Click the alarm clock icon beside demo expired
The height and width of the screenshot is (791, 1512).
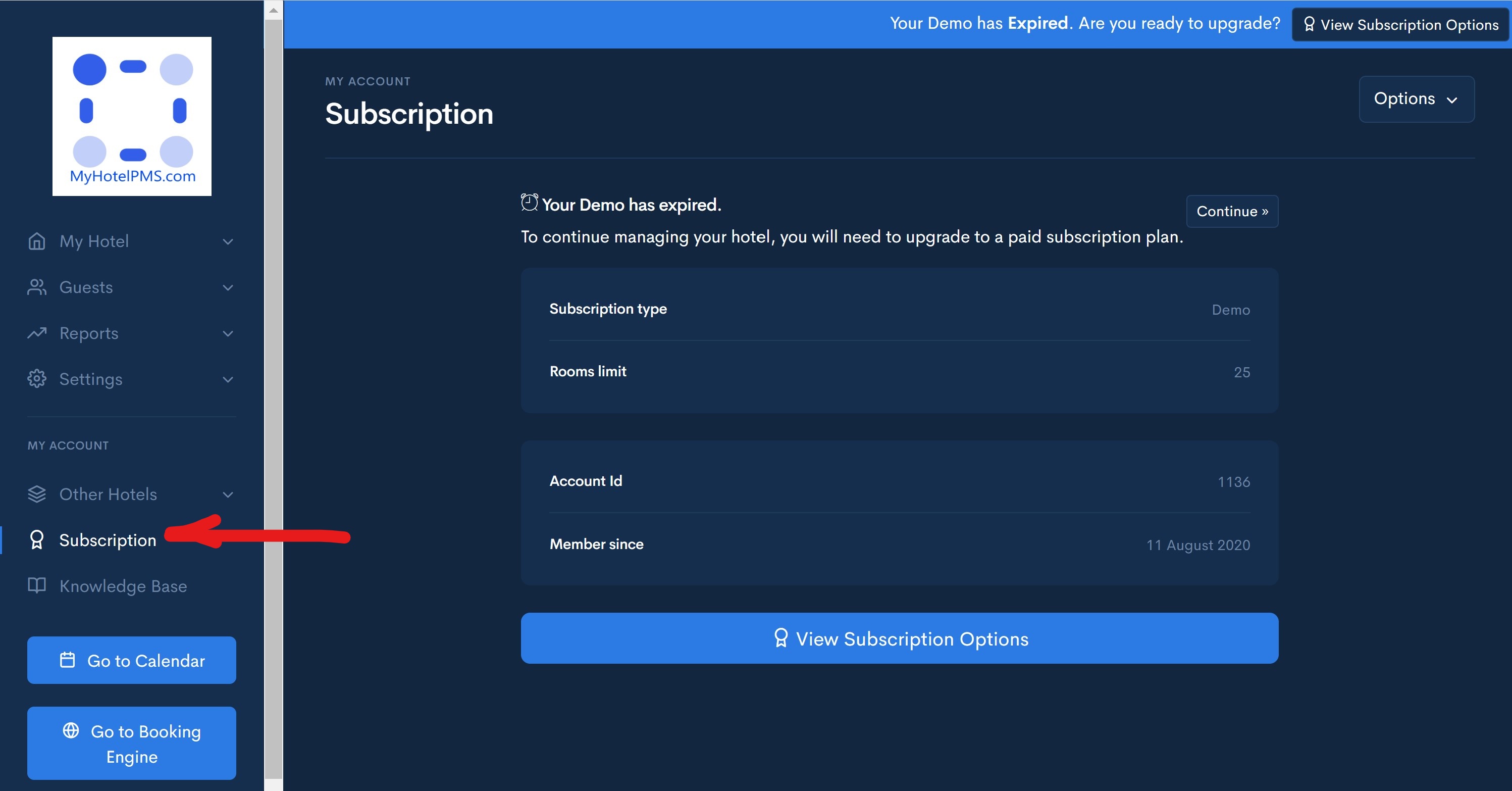[530, 202]
